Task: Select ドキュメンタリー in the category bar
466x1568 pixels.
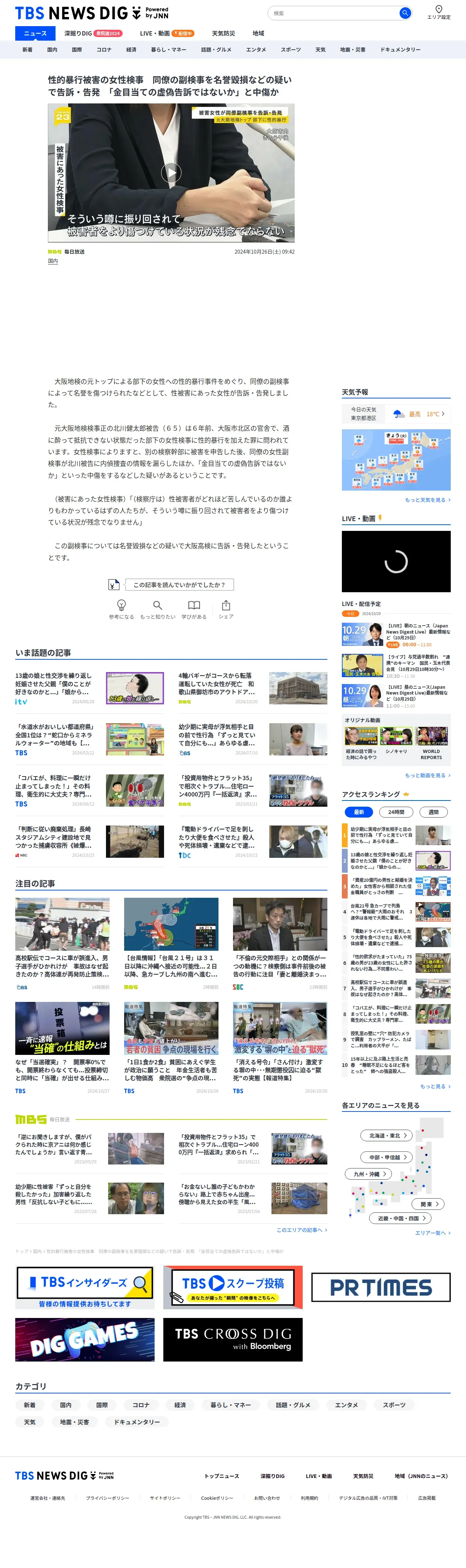Action: click(x=400, y=50)
